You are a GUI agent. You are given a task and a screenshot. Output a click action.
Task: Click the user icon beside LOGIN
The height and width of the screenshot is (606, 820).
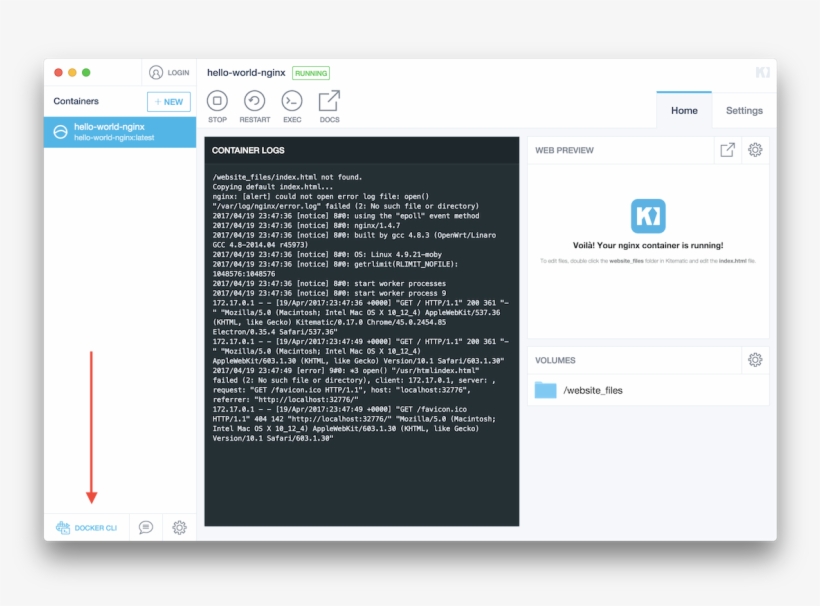pyautogui.click(x=155, y=72)
